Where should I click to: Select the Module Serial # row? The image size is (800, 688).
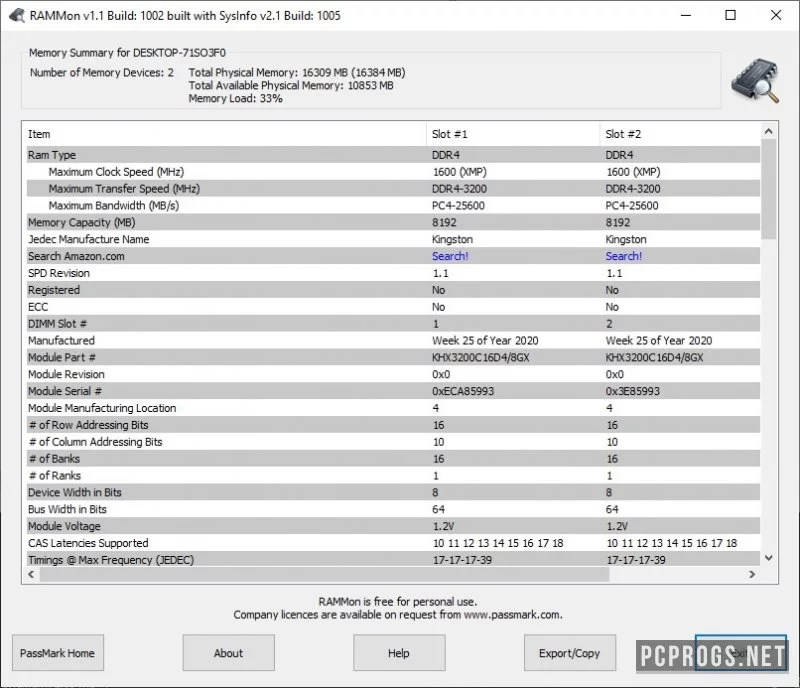(x=393, y=391)
